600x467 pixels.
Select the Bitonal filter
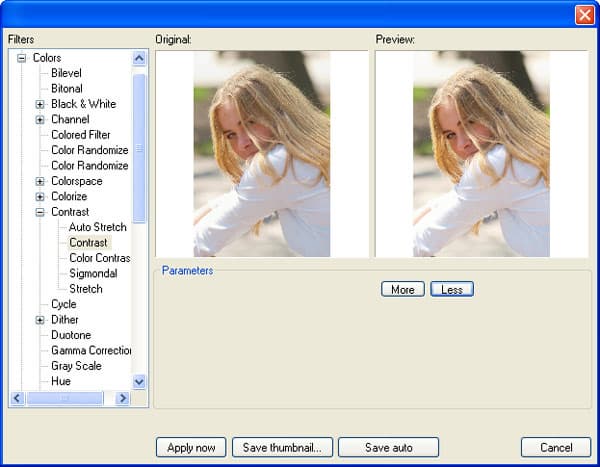pyautogui.click(x=67, y=88)
